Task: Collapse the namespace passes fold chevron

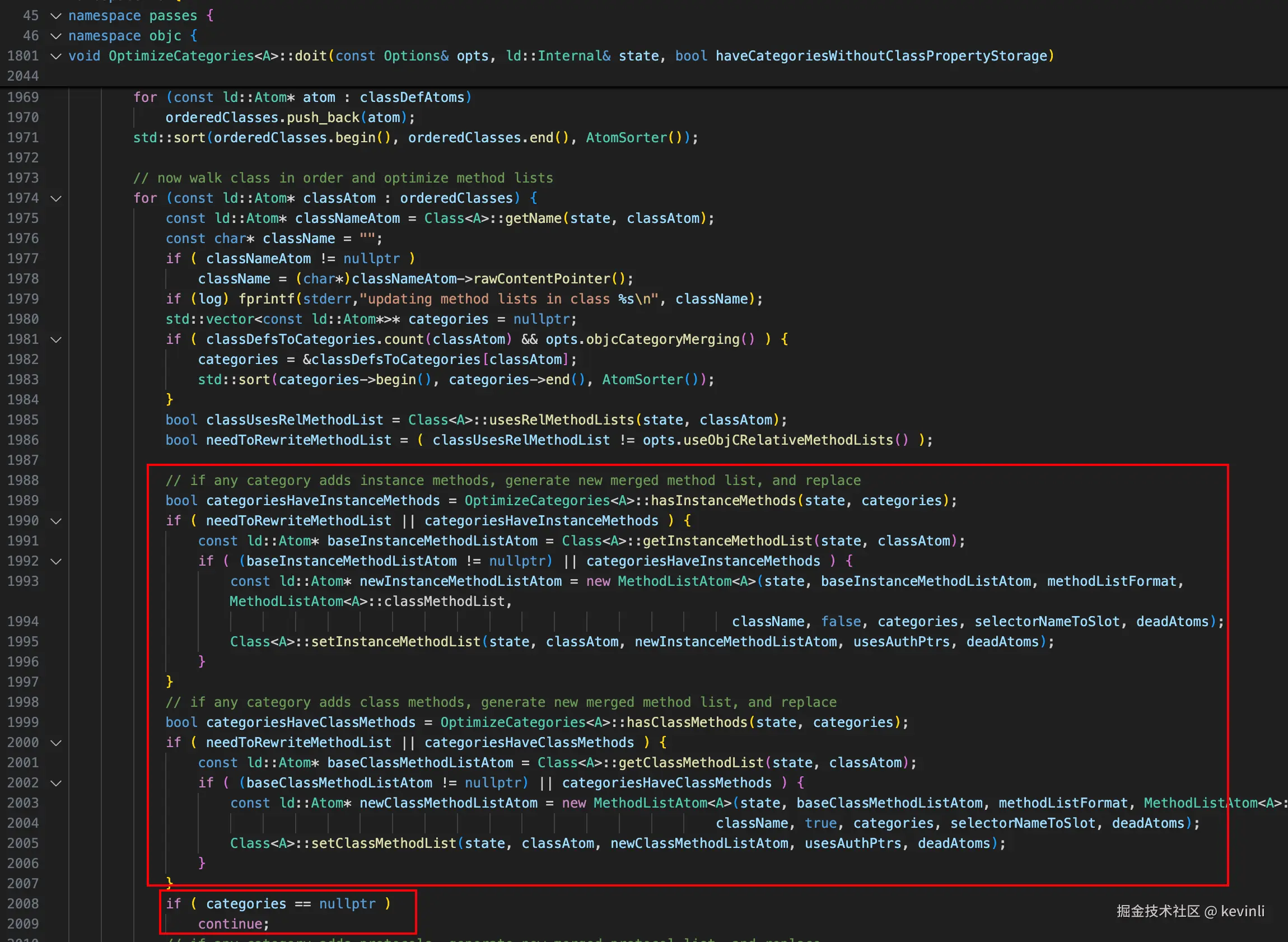Action: [x=56, y=16]
